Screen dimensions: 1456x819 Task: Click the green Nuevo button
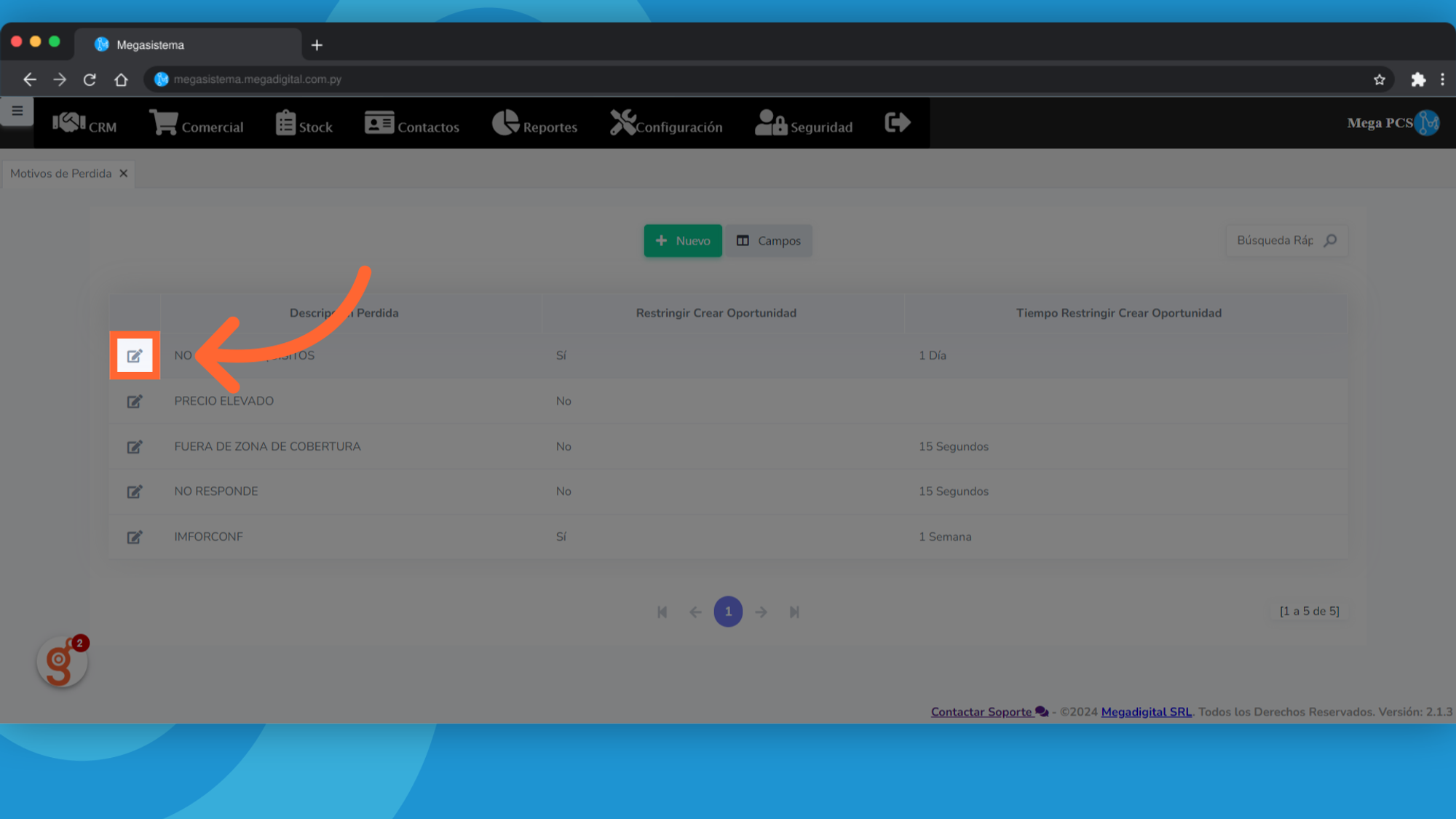tap(683, 241)
